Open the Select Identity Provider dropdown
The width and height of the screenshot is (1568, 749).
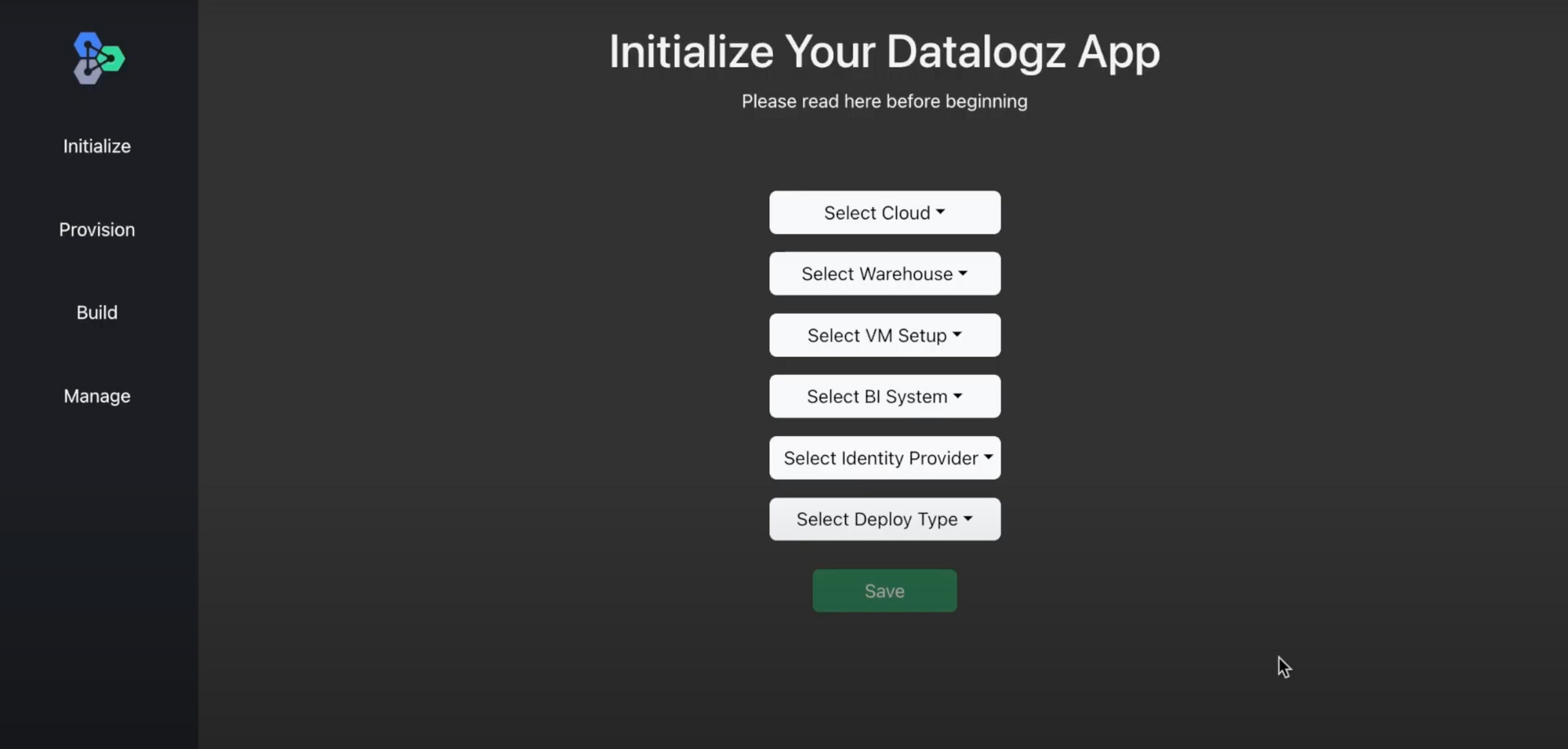pos(884,457)
